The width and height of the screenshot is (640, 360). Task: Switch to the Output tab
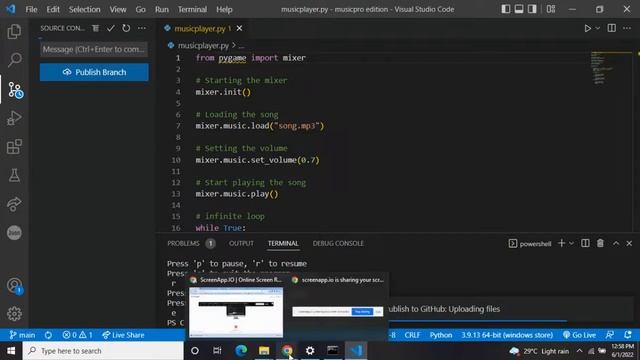241,243
